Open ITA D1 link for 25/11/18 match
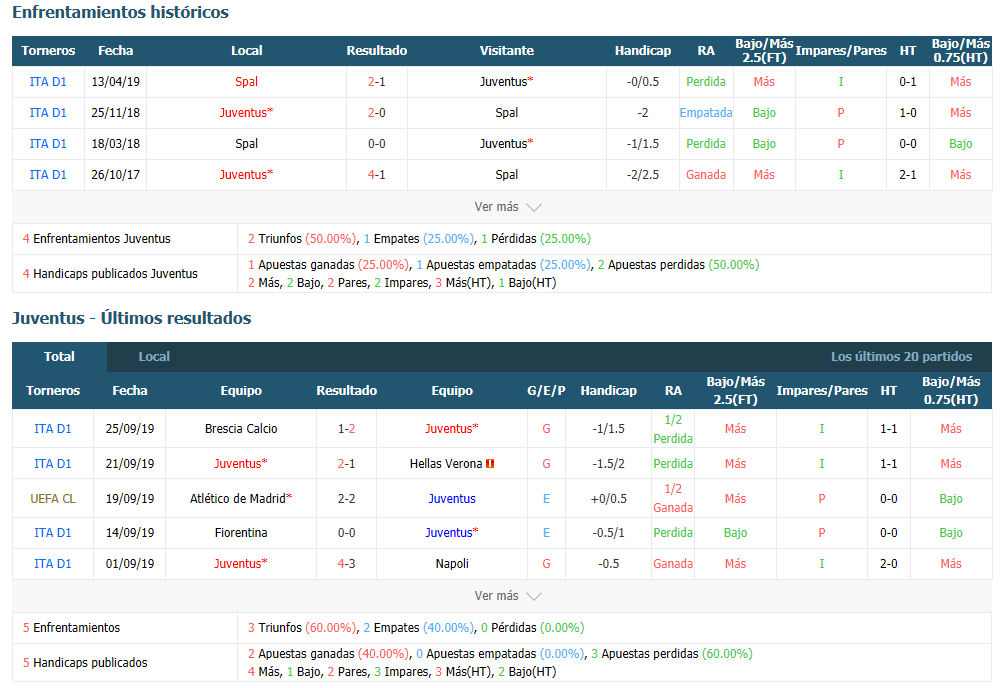 coord(48,113)
